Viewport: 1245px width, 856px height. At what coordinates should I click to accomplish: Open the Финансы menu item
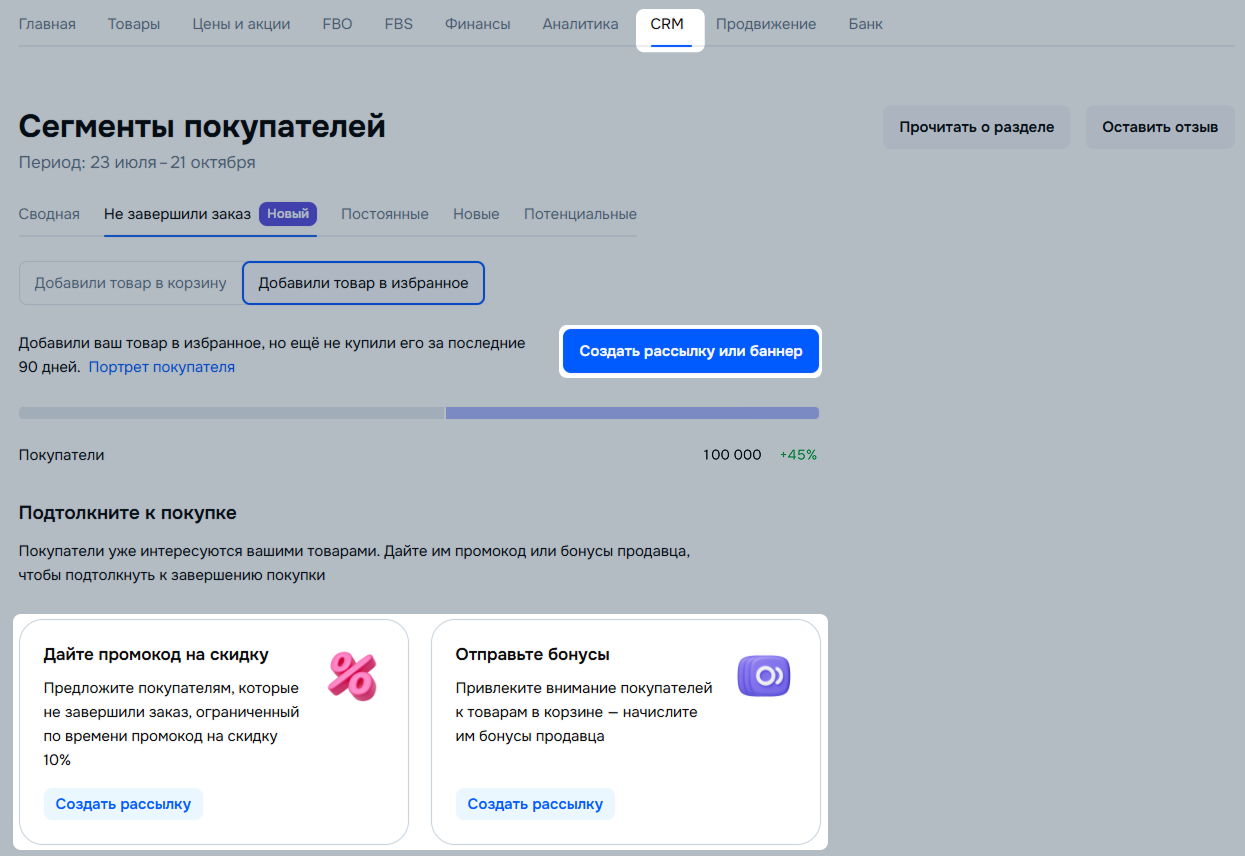(x=477, y=24)
